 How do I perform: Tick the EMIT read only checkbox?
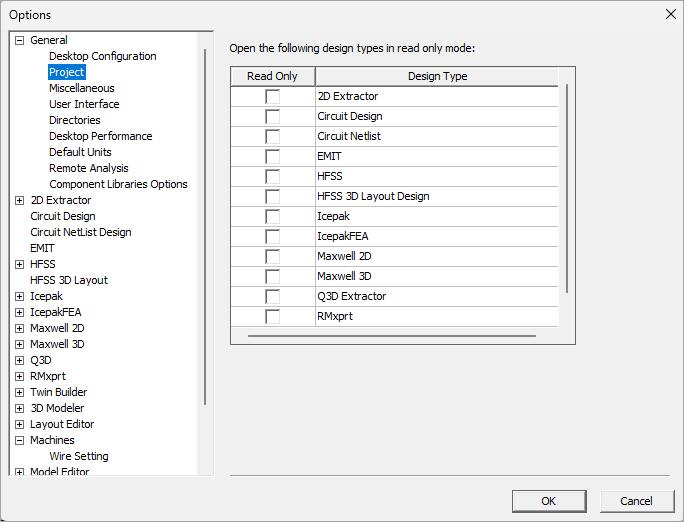pyautogui.click(x=273, y=157)
